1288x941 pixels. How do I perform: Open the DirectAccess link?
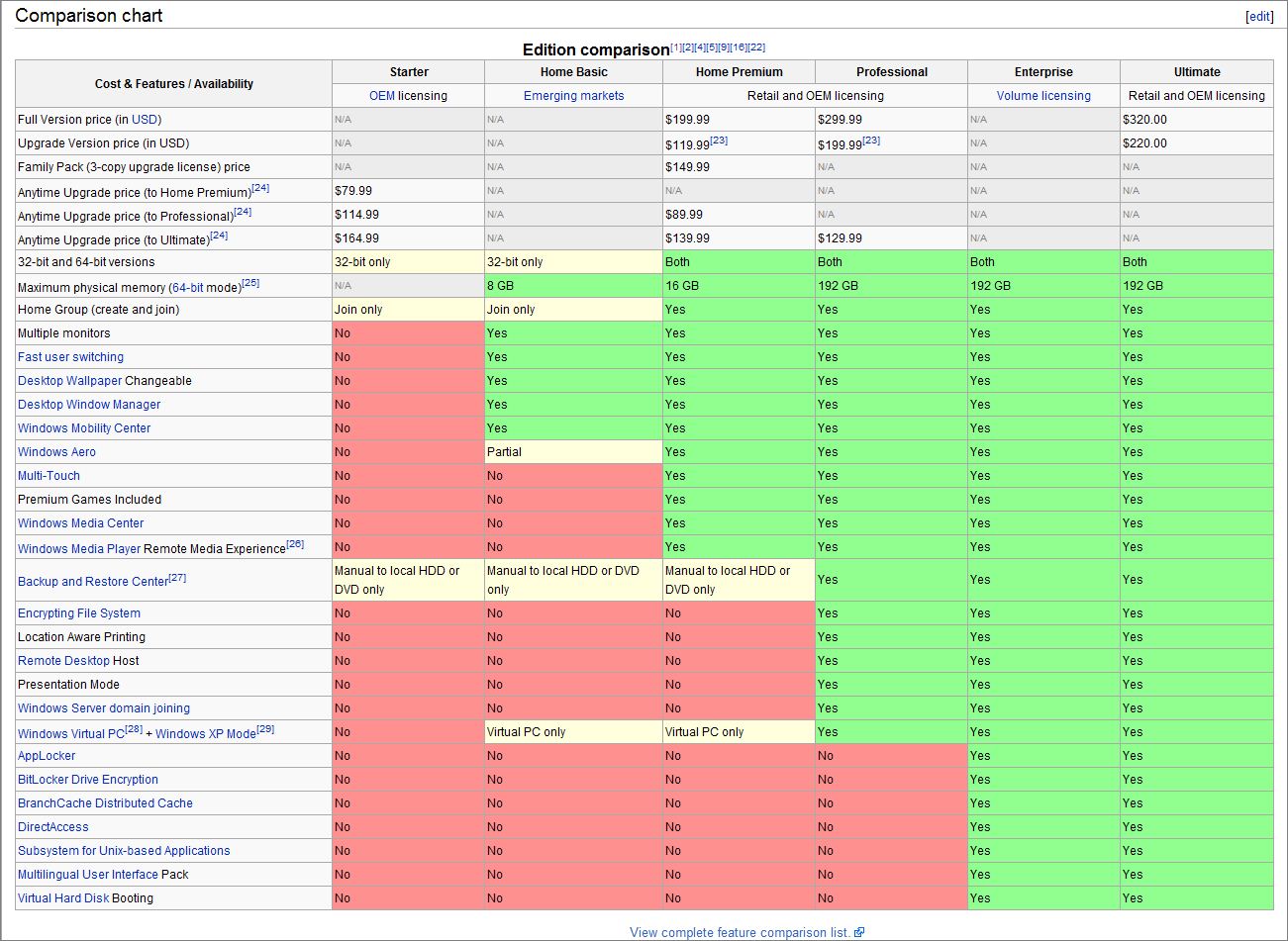(x=53, y=827)
